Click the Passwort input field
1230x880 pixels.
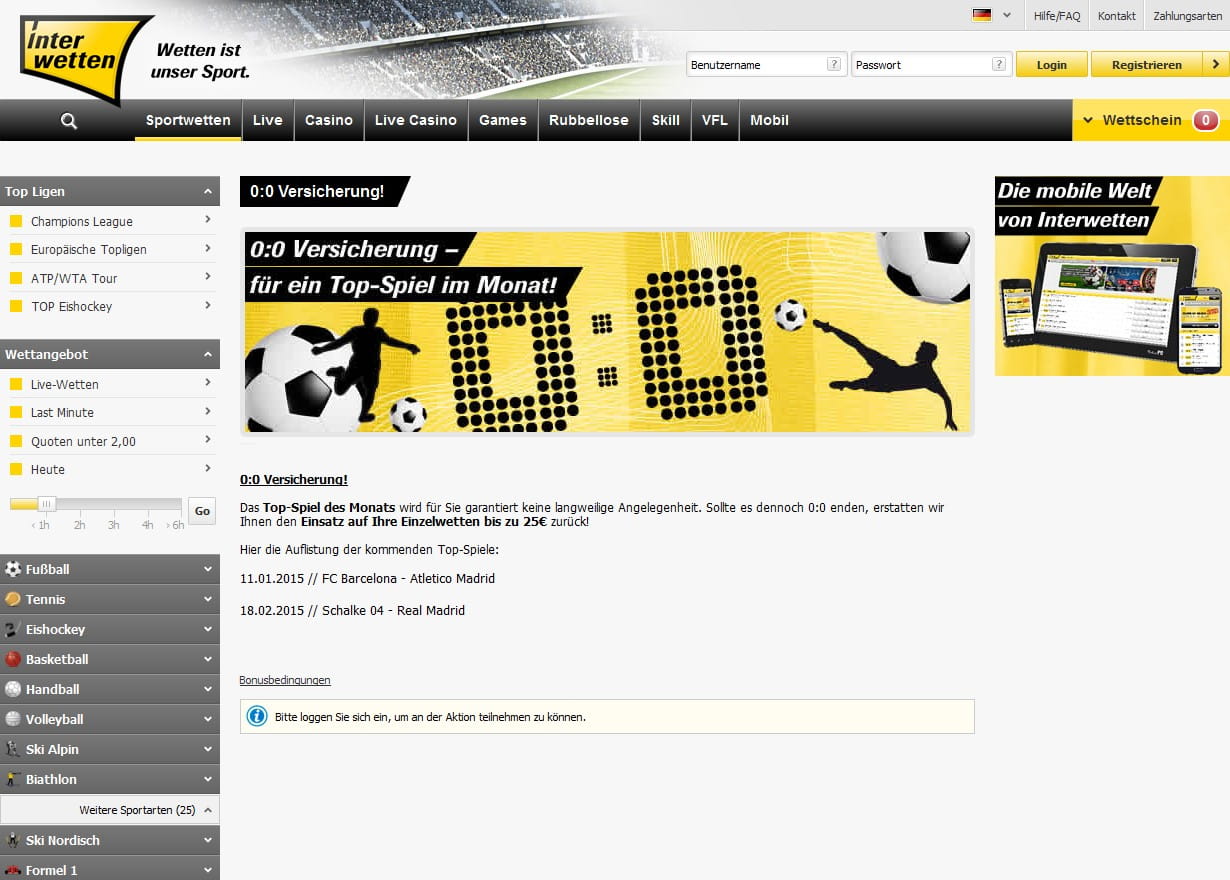(932, 64)
